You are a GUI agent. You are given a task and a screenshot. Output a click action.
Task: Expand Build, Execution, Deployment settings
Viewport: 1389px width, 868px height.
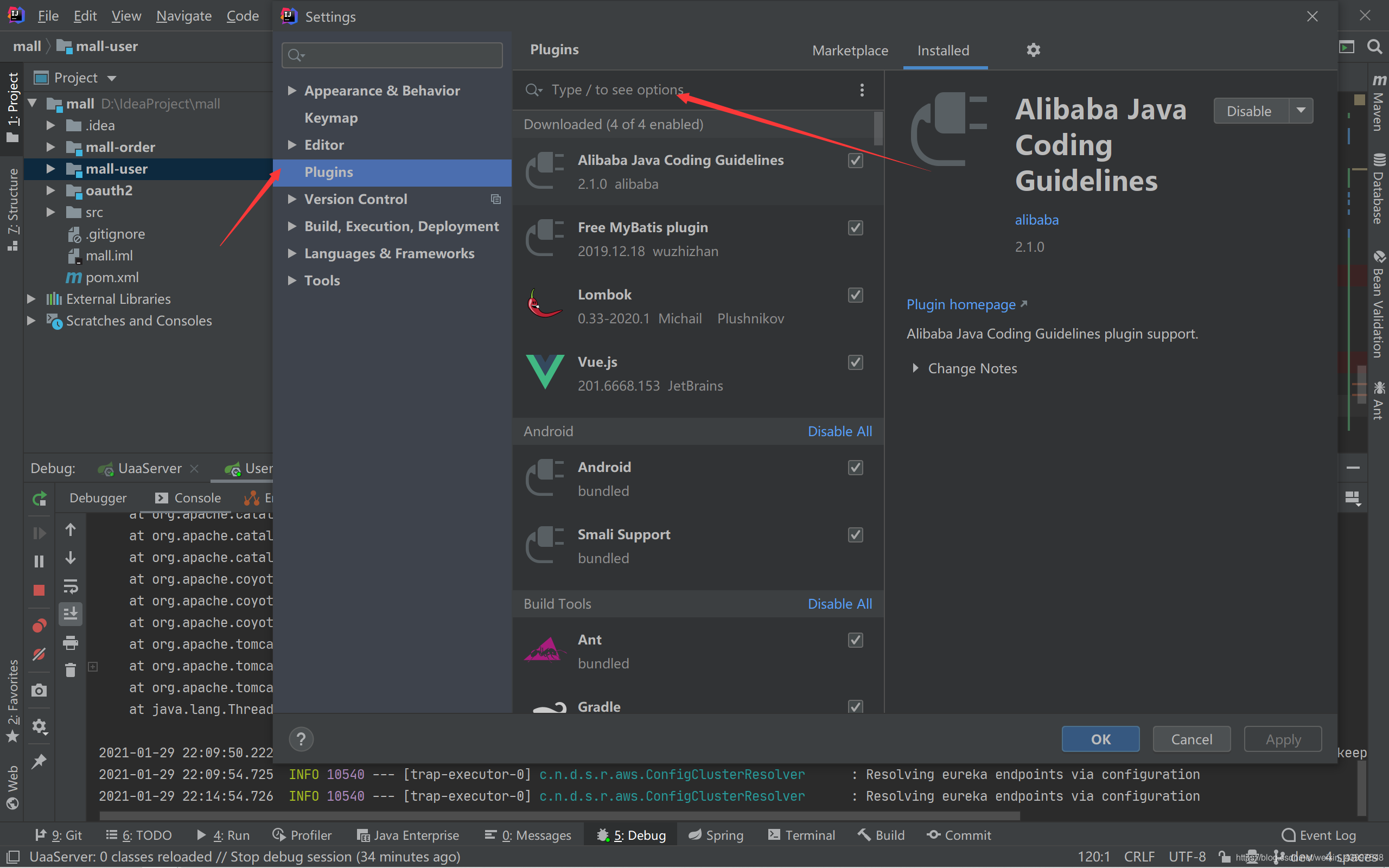coord(291,226)
